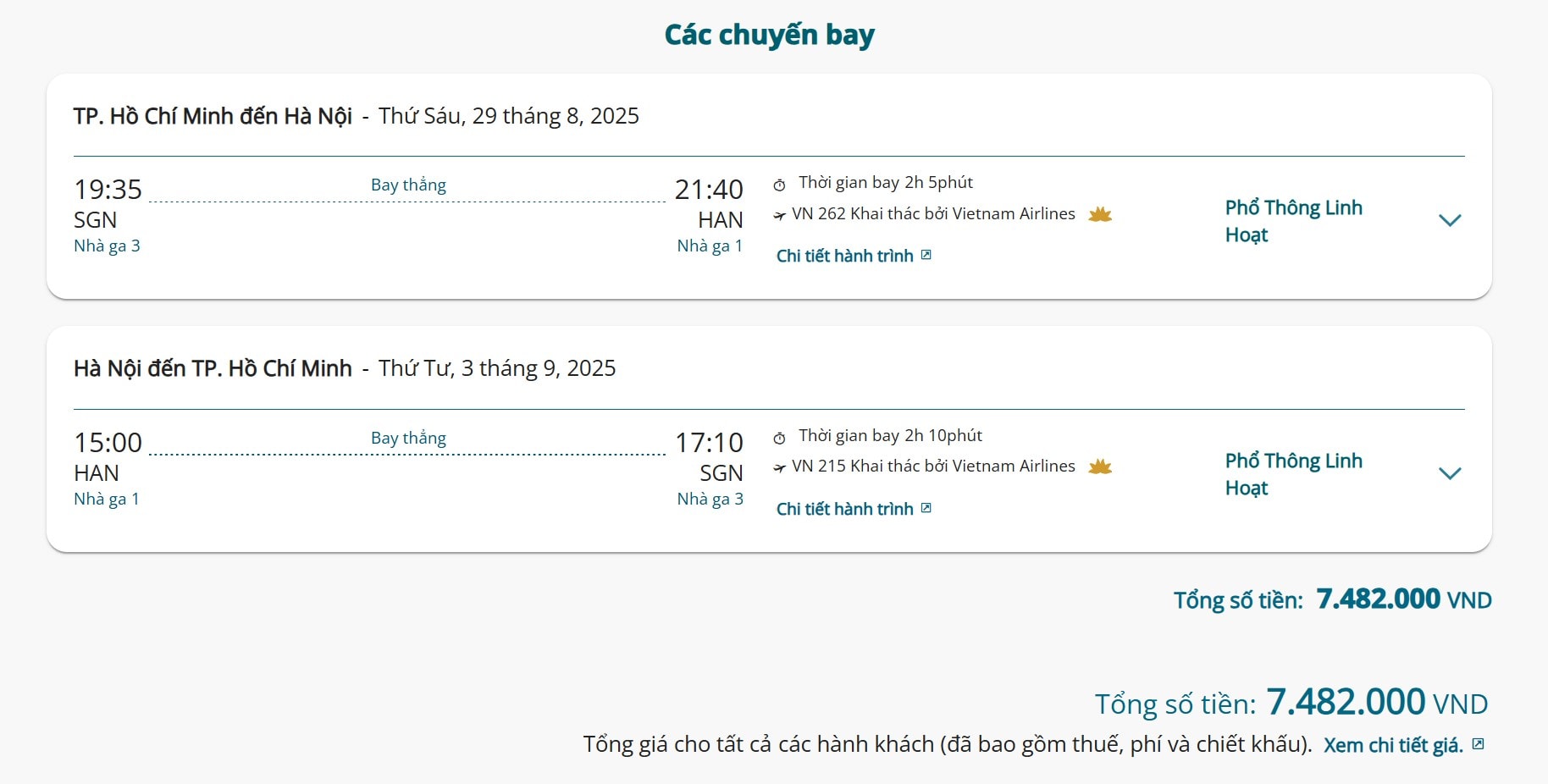Click the lotus icon for flight VN 262
Screen dimensions: 1548x784
coord(1099,214)
